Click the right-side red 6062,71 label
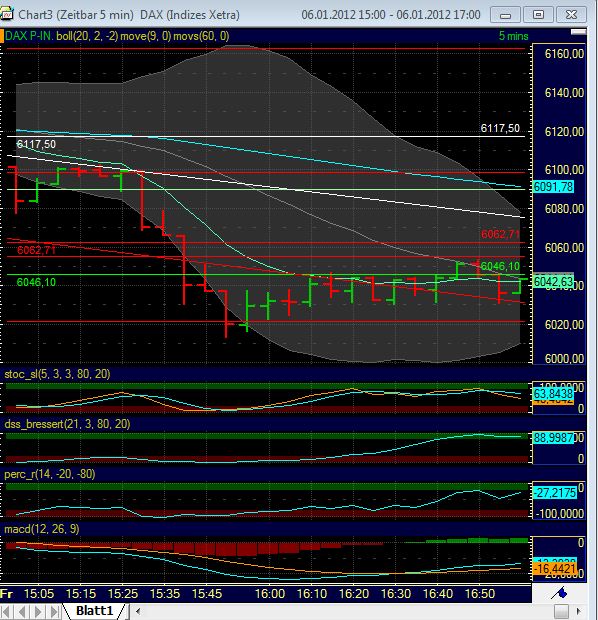The image size is (598, 620). click(x=500, y=234)
